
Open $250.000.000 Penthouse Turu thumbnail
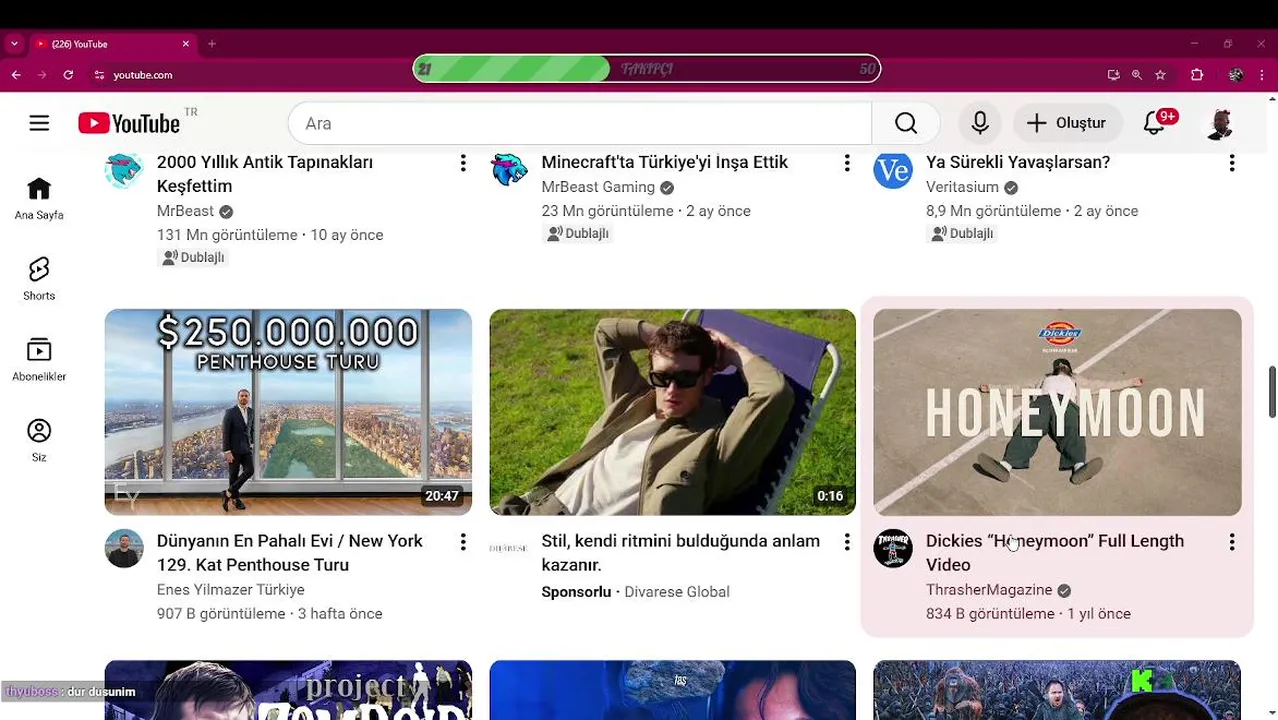[288, 412]
